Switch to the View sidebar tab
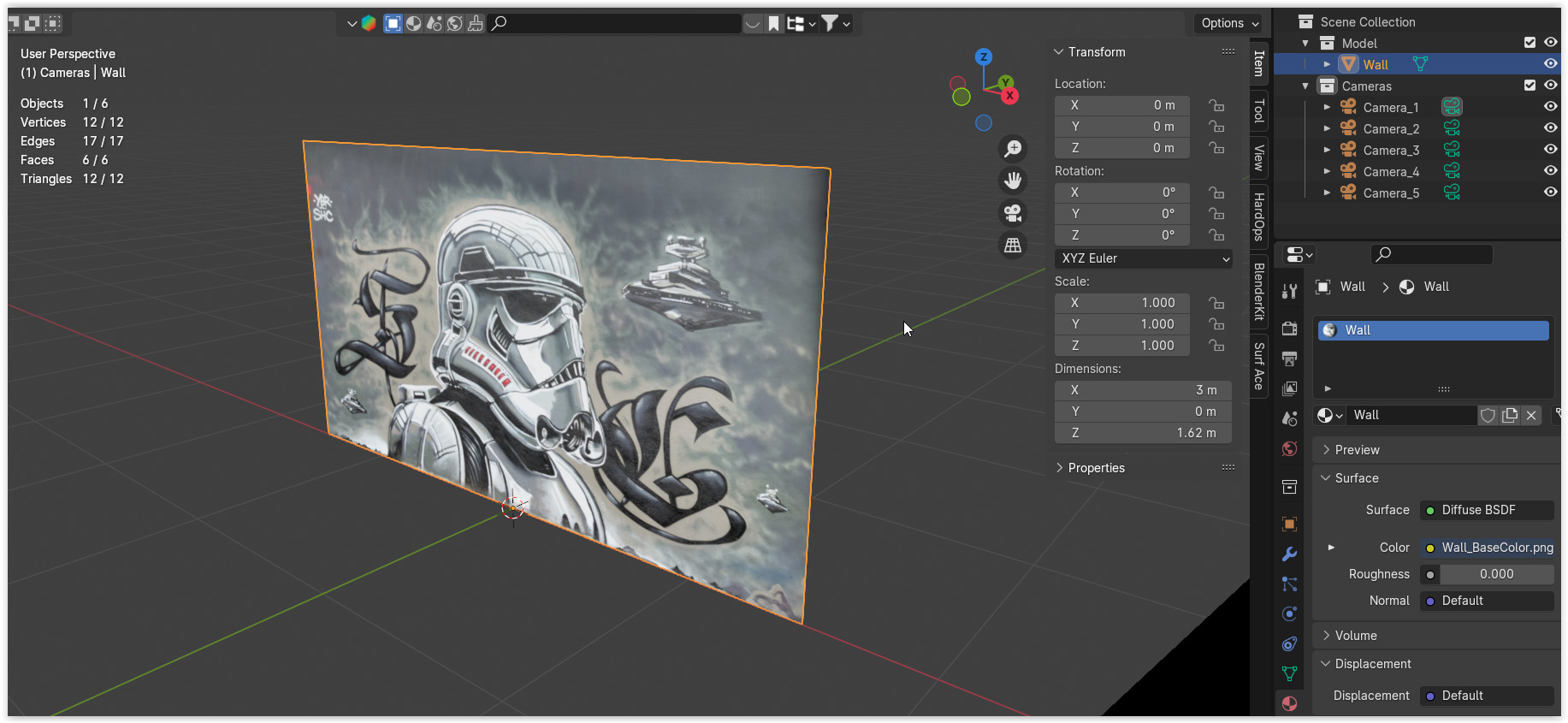This screenshot has height=723, width=1568. pyautogui.click(x=1259, y=157)
